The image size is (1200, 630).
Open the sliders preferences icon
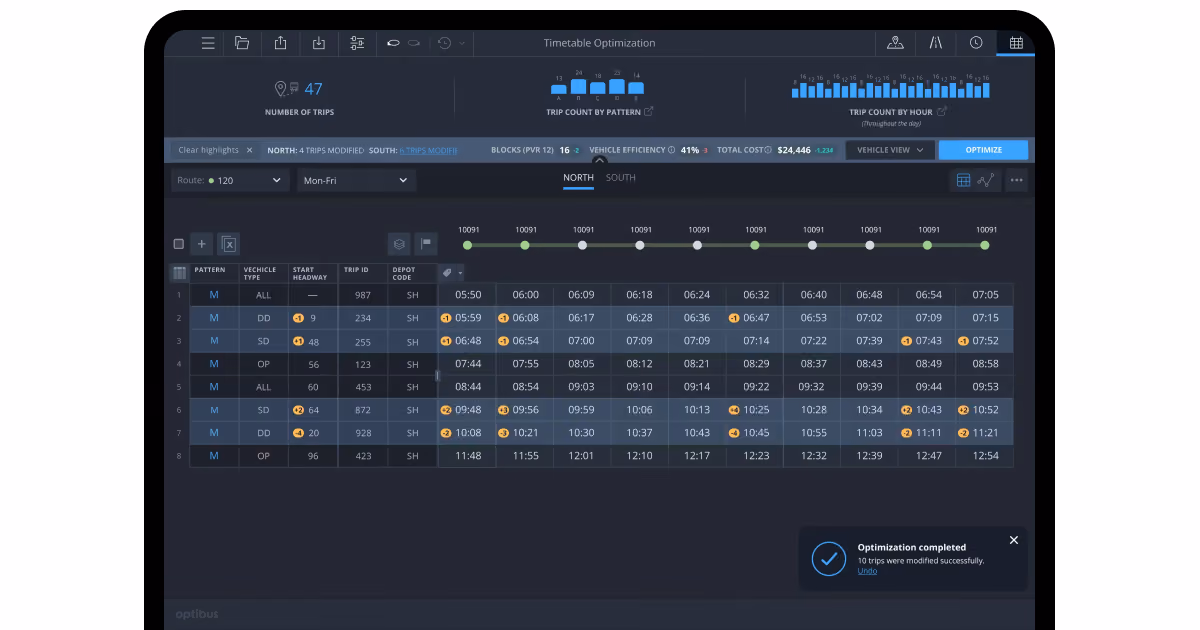click(357, 43)
